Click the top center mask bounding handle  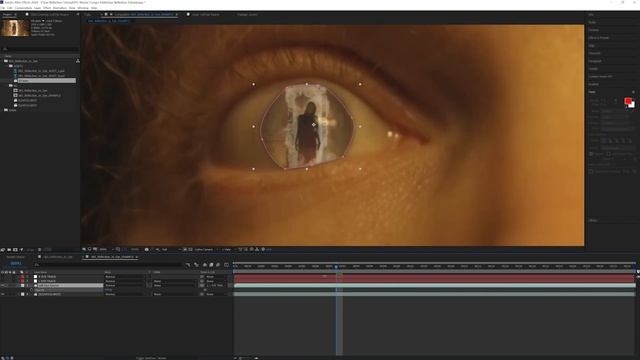(307, 84)
